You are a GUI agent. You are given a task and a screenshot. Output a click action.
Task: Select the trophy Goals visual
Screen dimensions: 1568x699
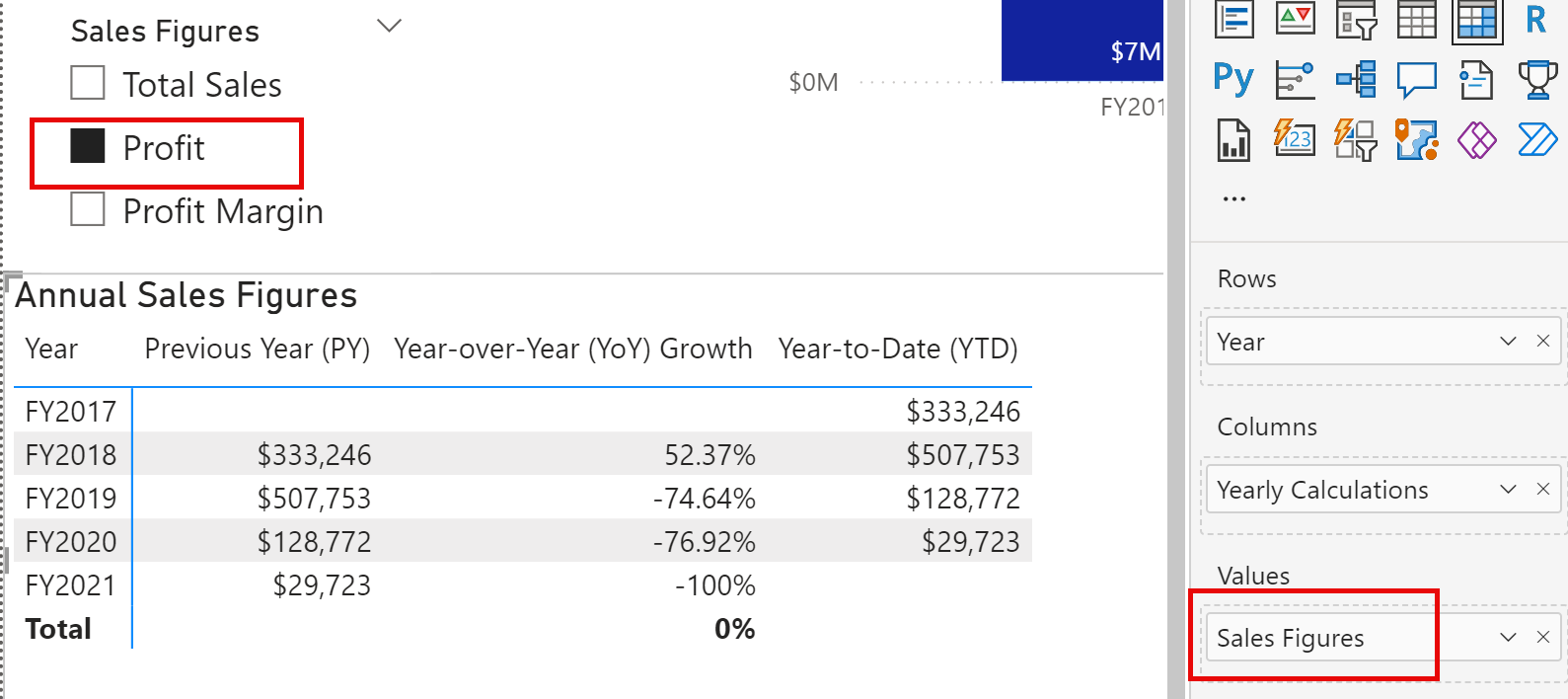1537,80
